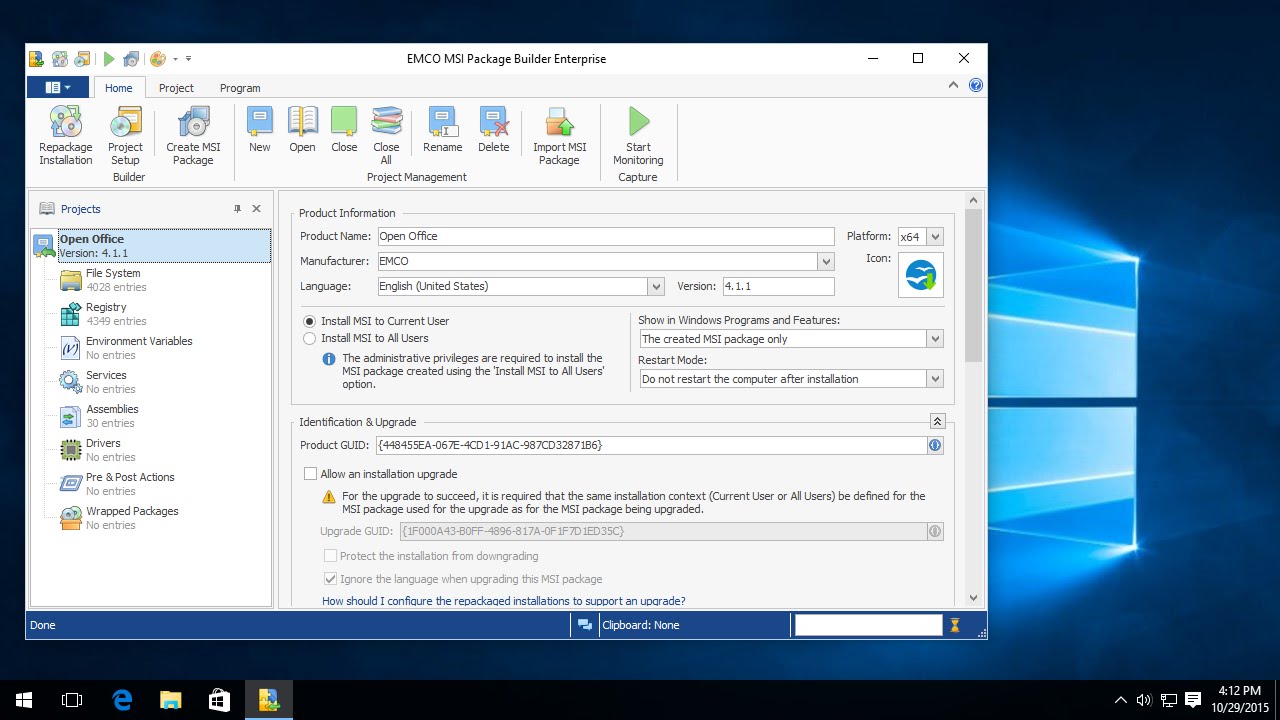Click the Close project icon

pos(344,130)
